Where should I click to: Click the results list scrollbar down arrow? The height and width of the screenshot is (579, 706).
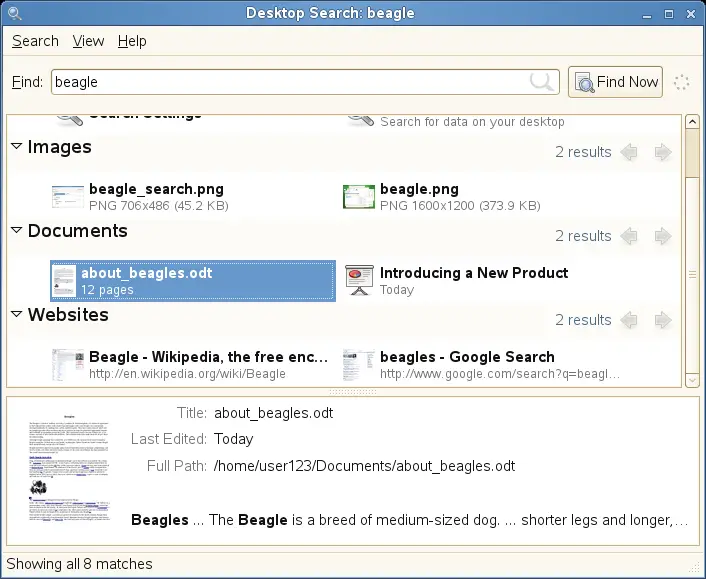coord(692,380)
